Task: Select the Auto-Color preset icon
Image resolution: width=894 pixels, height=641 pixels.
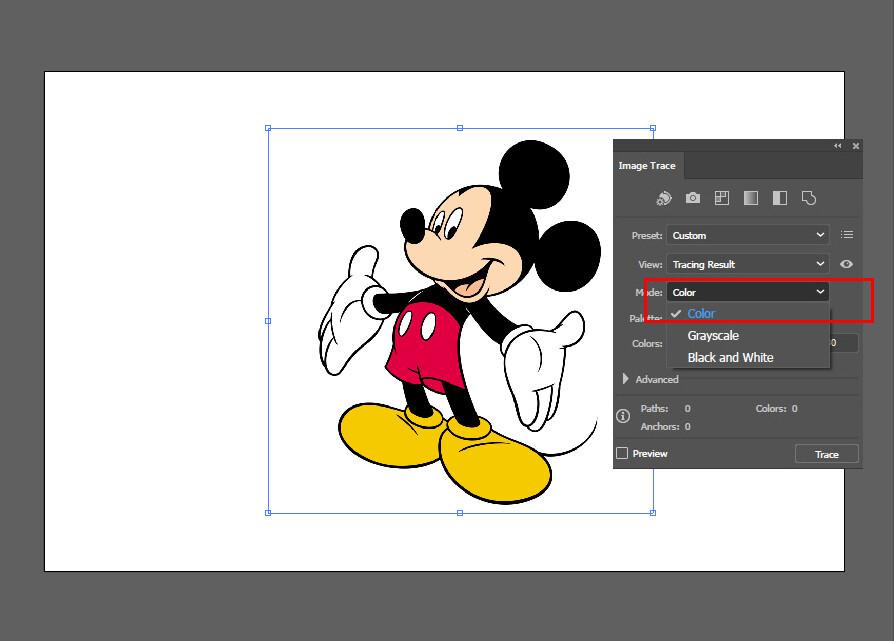Action: tap(662, 197)
